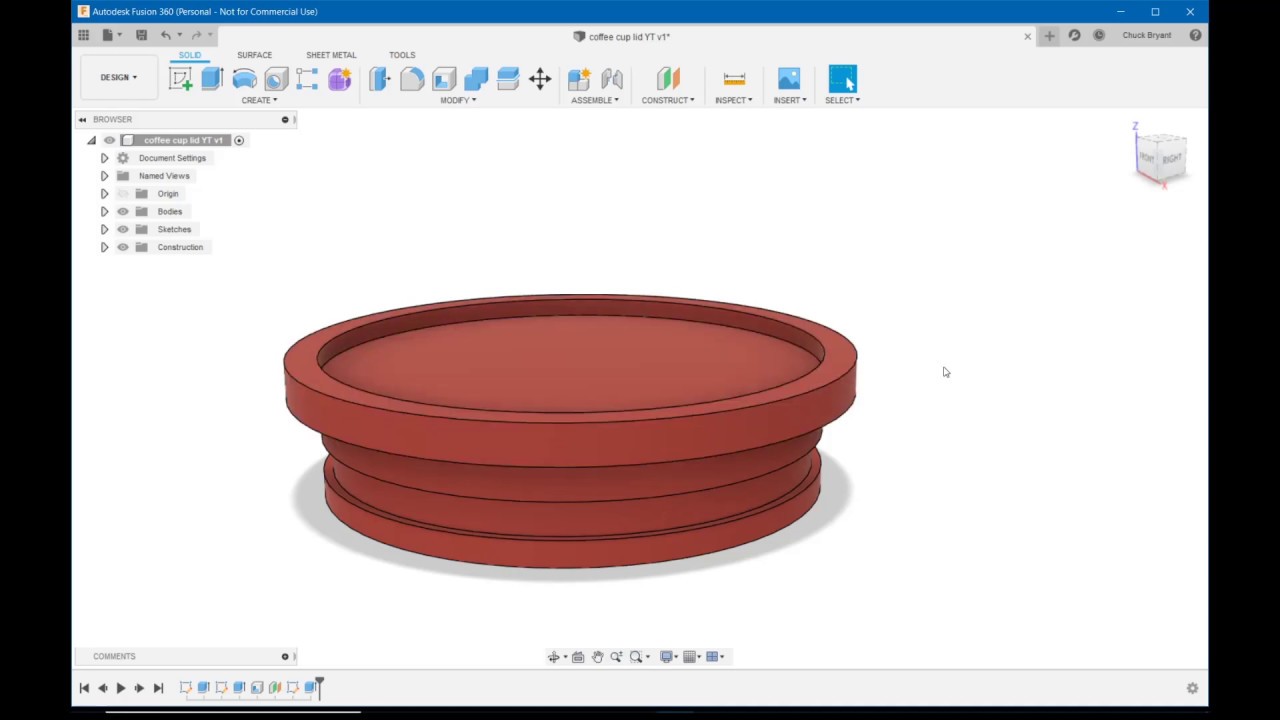Toggle visibility of coffee cup lid component

click(x=109, y=140)
